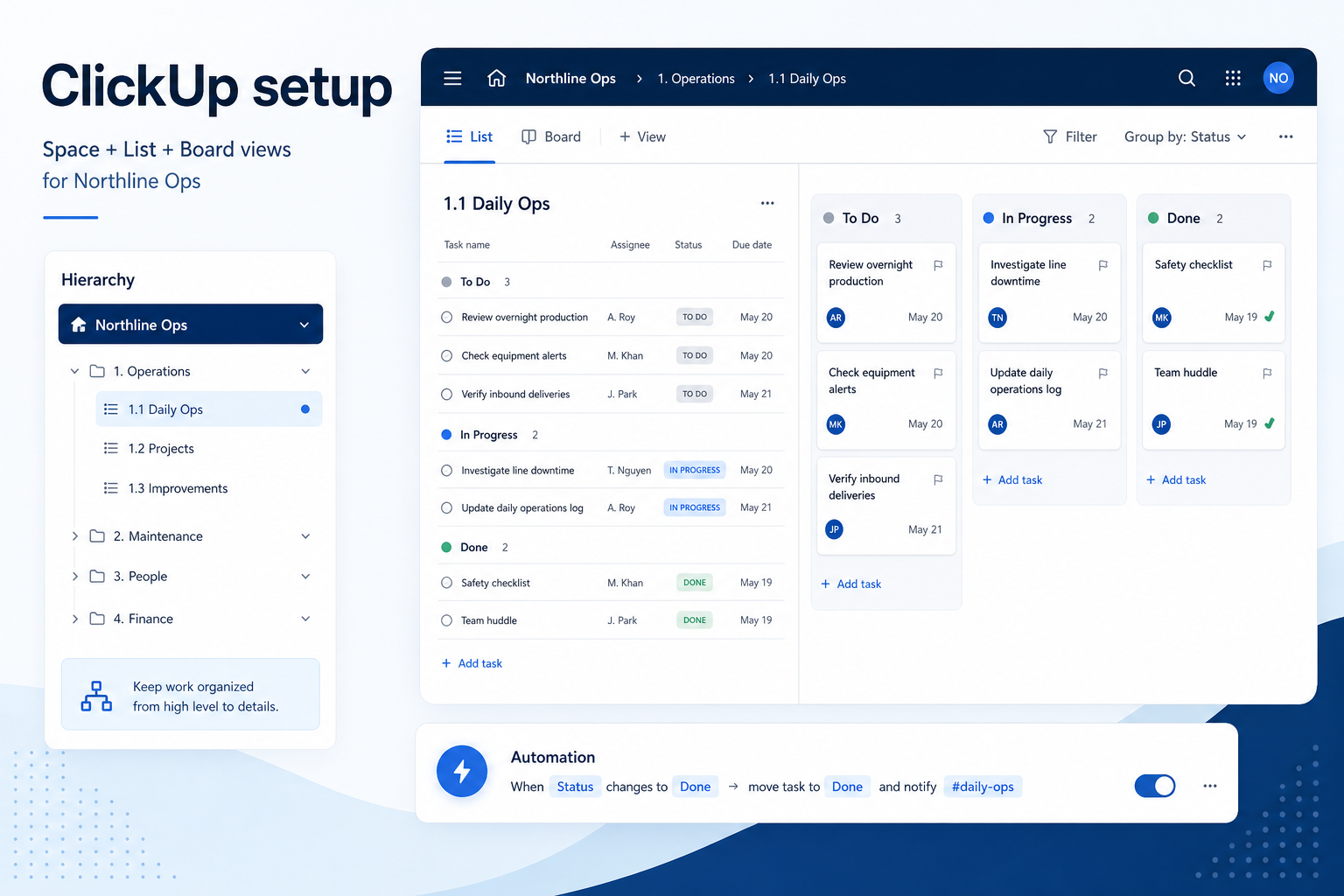Click grey To Do status dot in list
Viewport: 1344px width, 896px height.
pos(446,282)
